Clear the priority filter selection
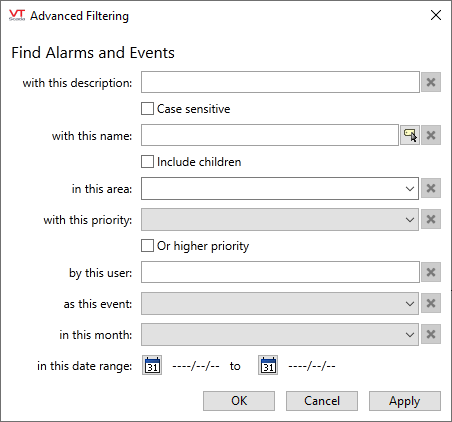The height and width of the screenshot is (422, 452). tap(431, 219)
